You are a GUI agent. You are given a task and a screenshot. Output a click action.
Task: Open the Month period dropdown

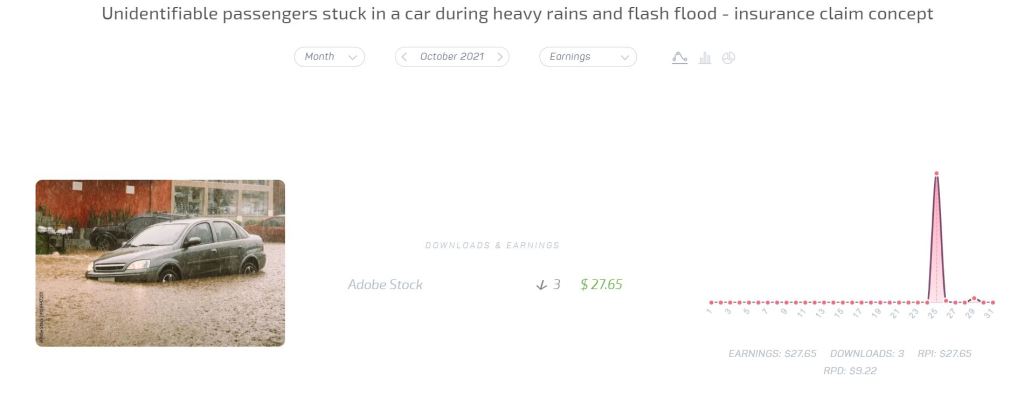329,57
